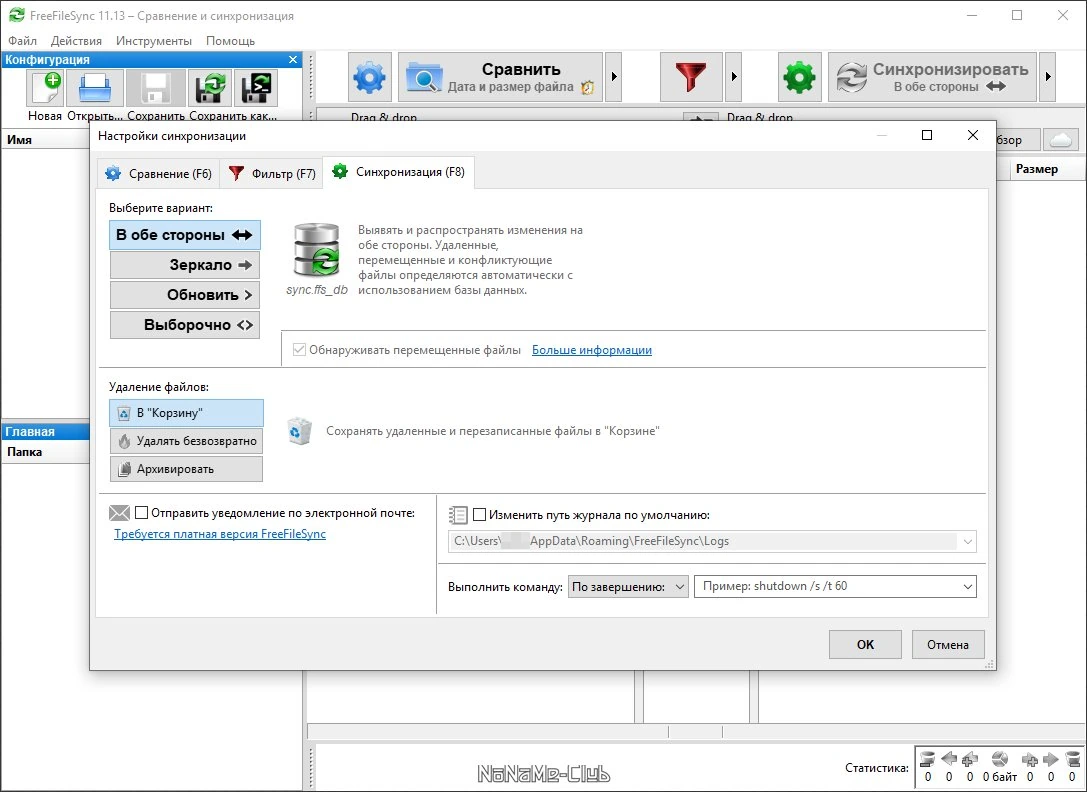Click create-right plus arrow statistics icon
1087x792 pixels.
pos(1030,759)
